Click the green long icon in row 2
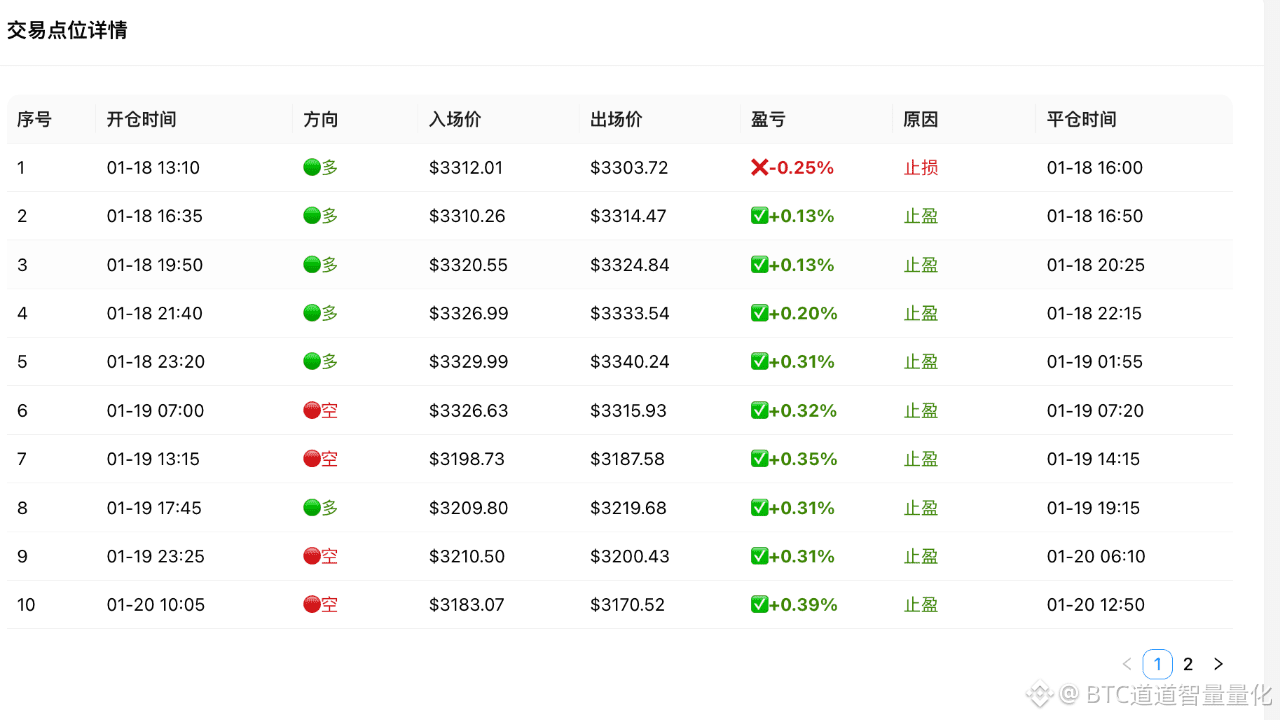 pos(311,216)
